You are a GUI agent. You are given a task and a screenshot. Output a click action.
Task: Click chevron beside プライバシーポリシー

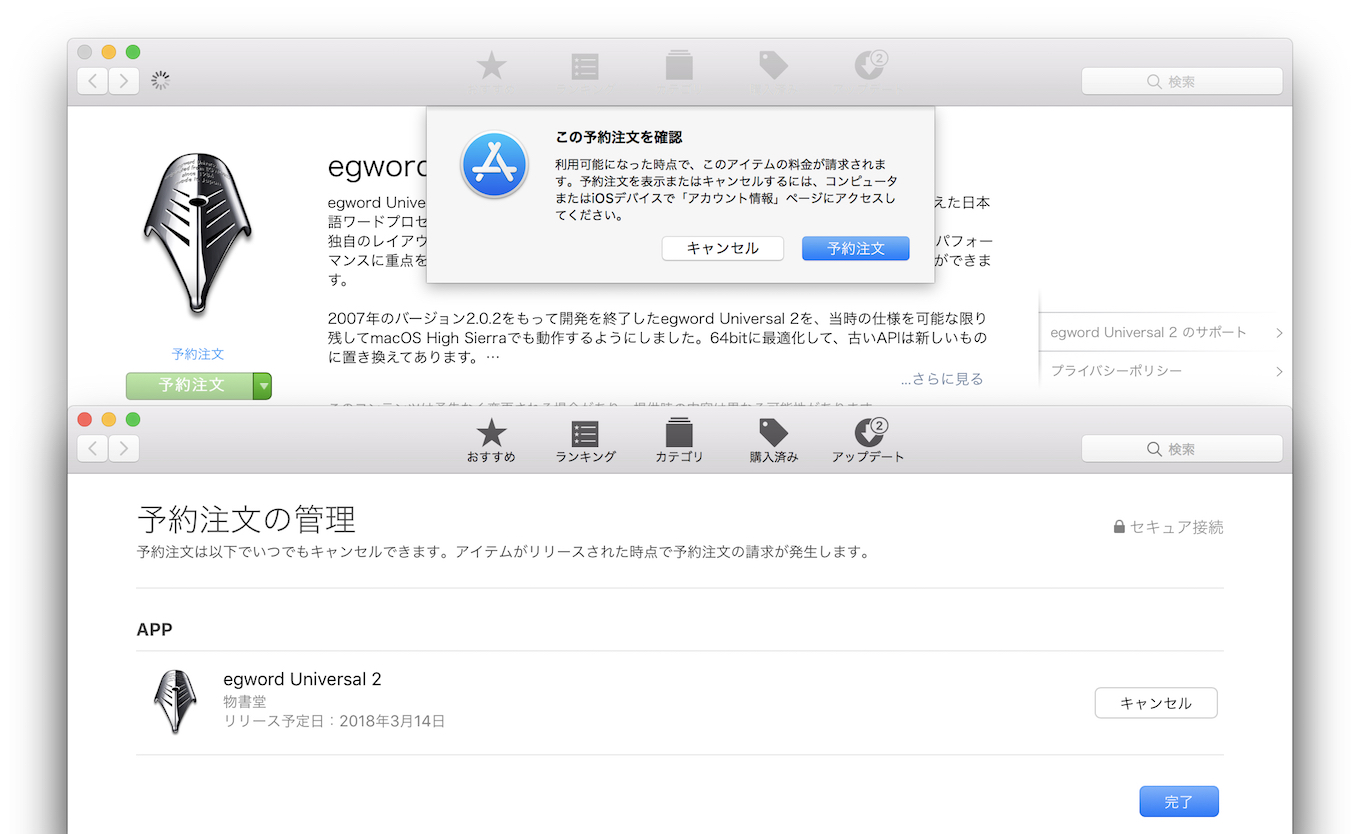point(1279,372)
